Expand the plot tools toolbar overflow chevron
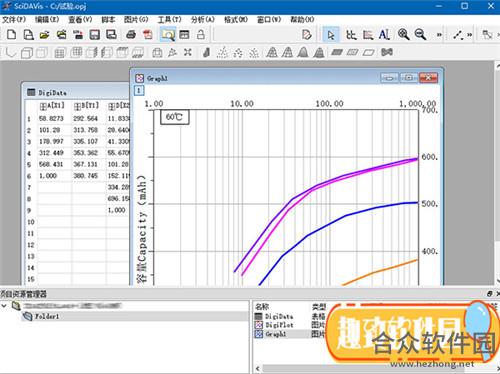Image resolution: width=500 pixels, height=374 pixels. [439, 34]
